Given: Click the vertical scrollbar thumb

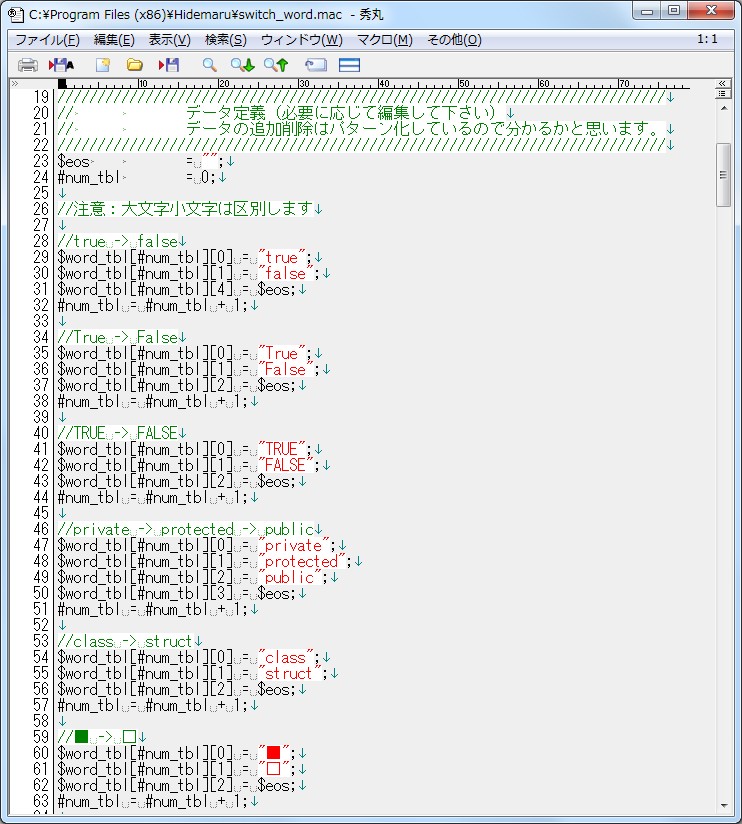Looking at the screenshot, I should 724,175.
